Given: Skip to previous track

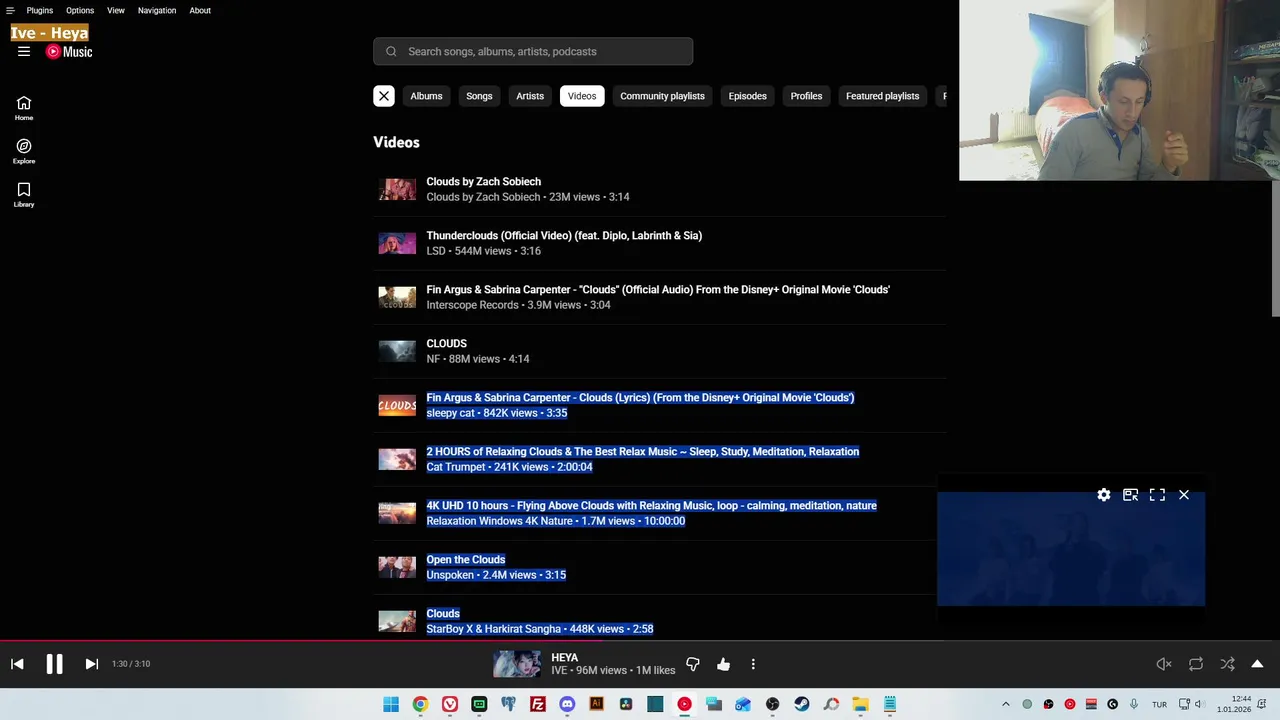Looking at the screenshot, I should click(17, 664).
